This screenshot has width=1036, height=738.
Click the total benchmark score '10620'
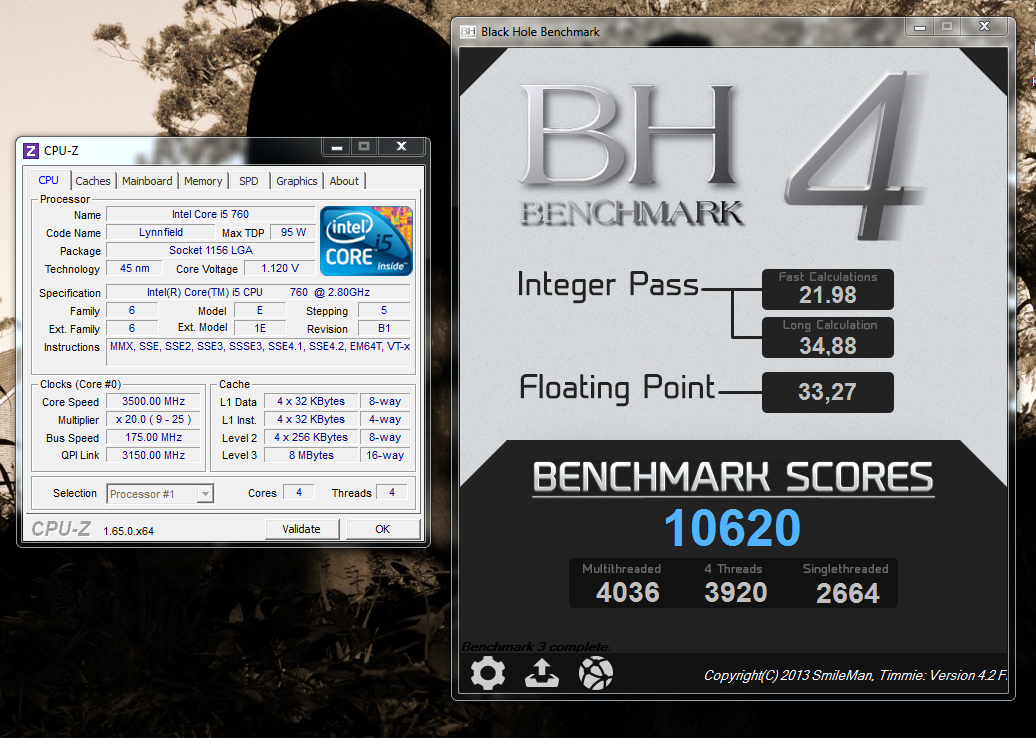pos(732,528)
